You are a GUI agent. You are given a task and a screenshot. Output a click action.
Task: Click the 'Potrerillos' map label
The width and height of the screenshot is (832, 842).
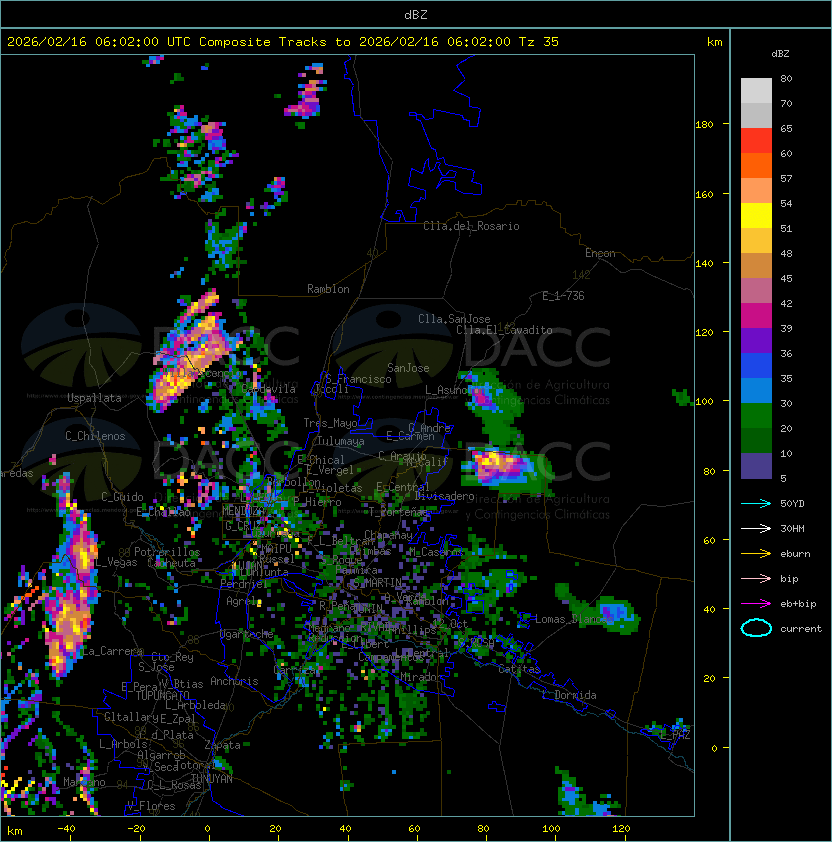tap(167, 552)
